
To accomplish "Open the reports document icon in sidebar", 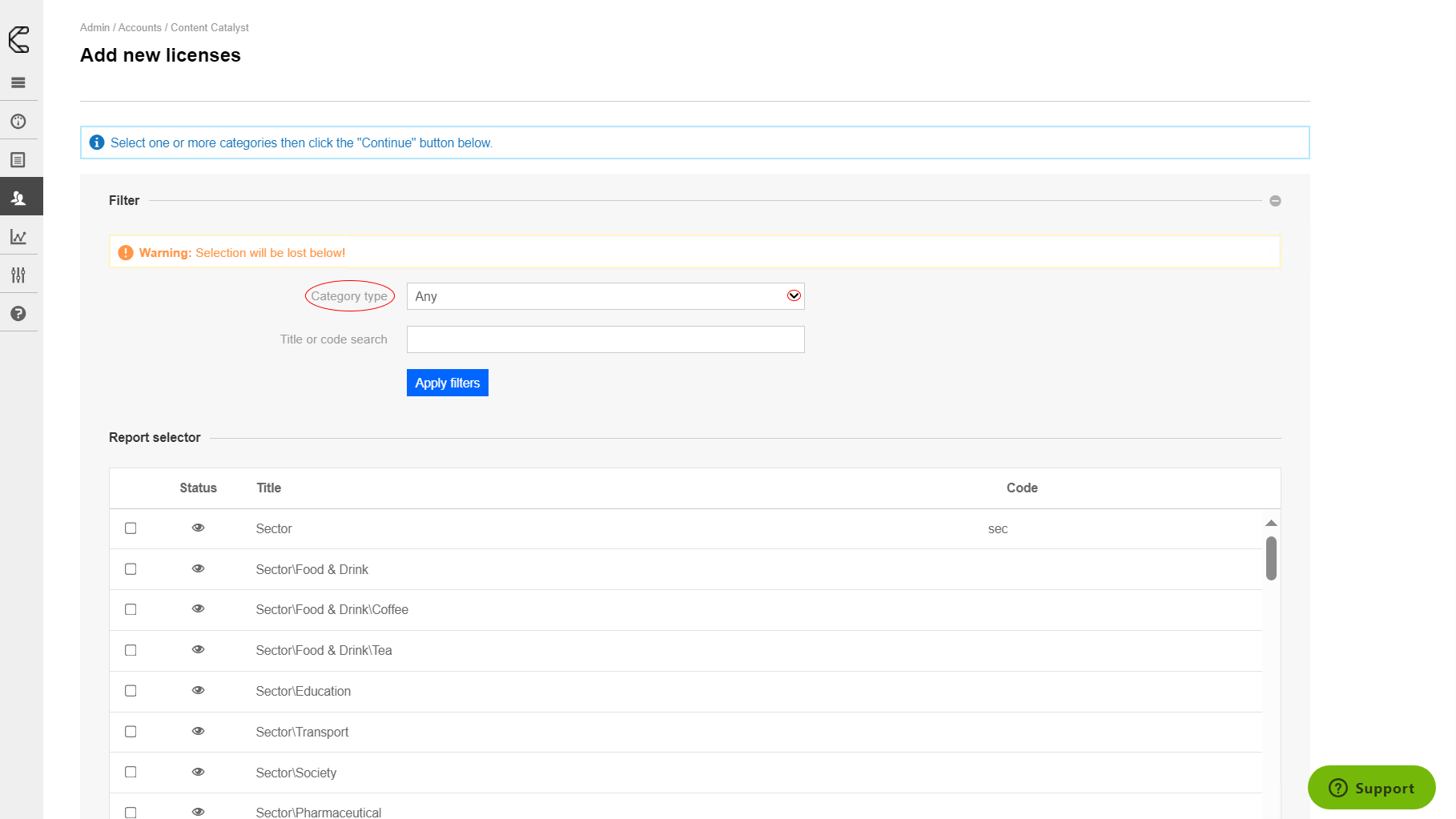I will pyautogui.click(x=18, y=160).
